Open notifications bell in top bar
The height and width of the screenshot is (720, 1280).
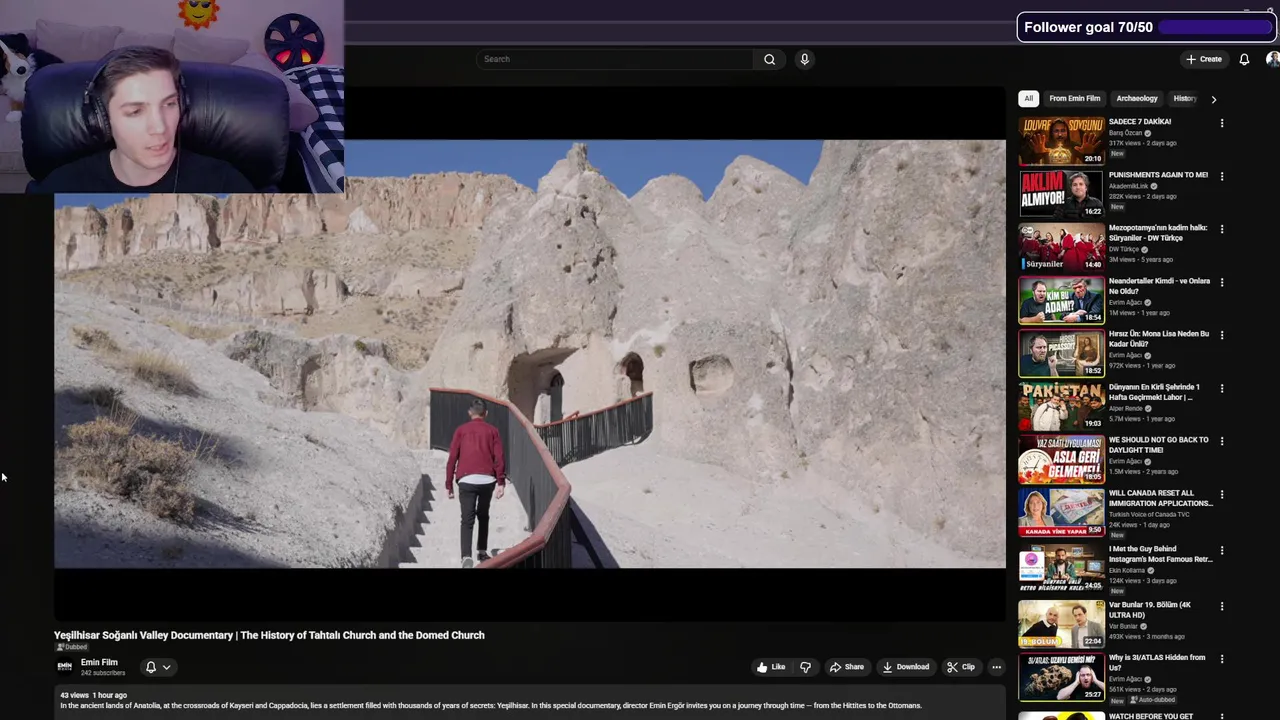pyautogui.click(x=1244, y=59)
